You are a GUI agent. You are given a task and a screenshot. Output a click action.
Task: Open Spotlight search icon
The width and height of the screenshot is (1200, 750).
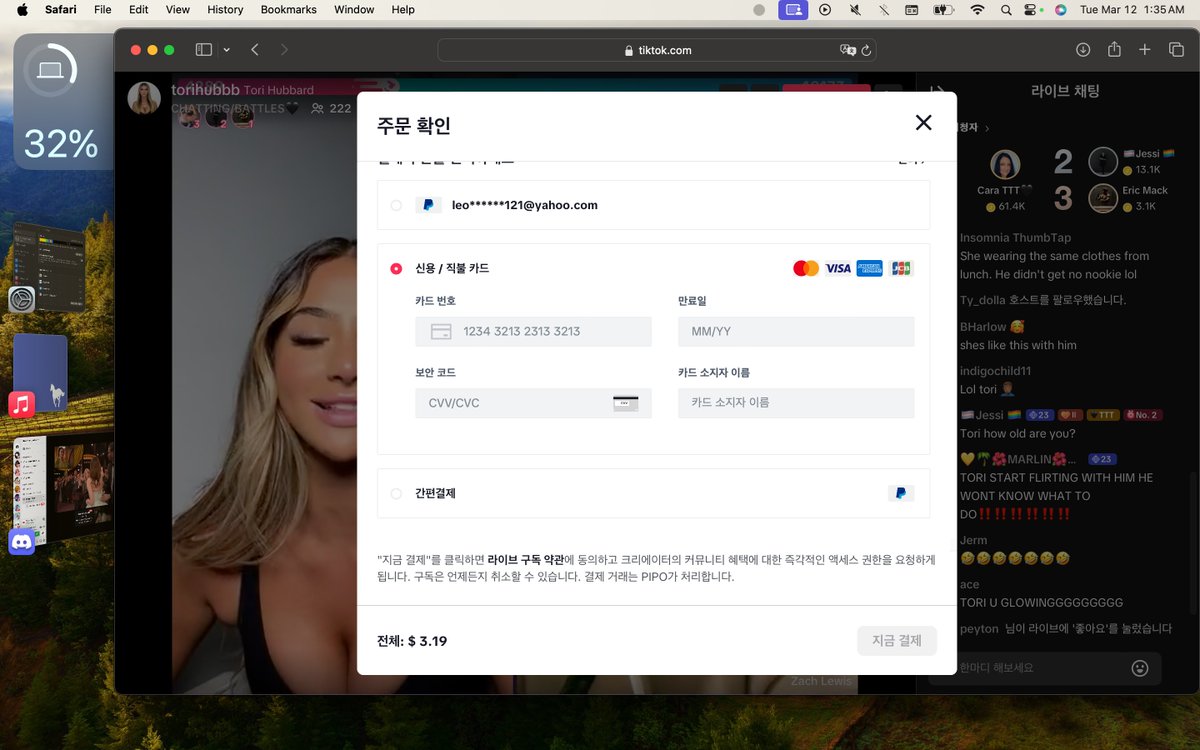pos(1006,9)
